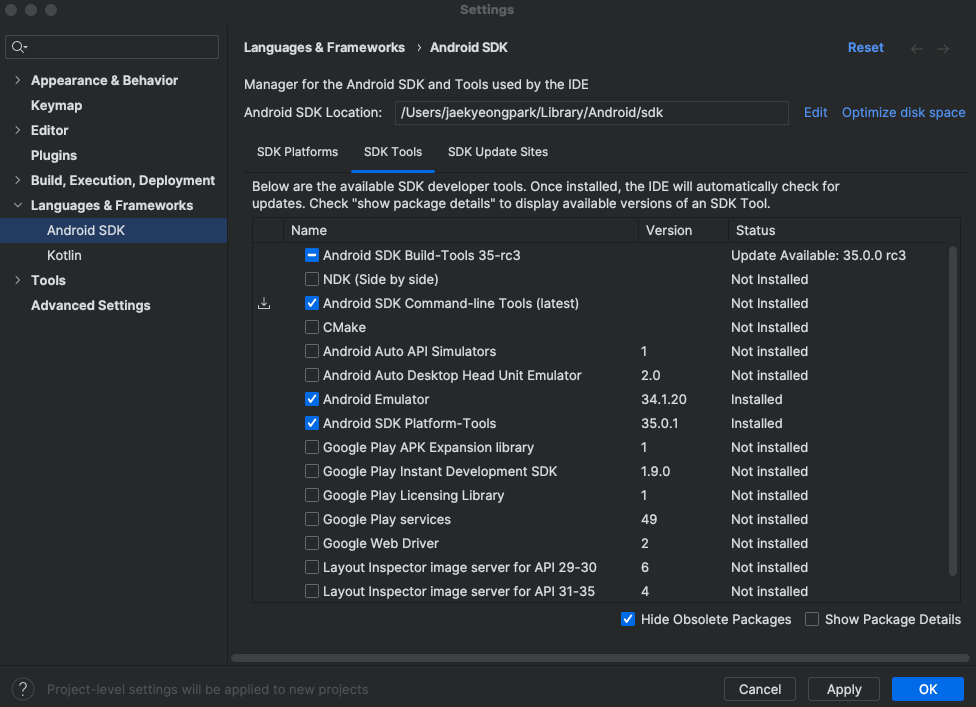Click the help question mark icon
The image size is (976, 707).
pyautogui.click(x=23, y=689)
